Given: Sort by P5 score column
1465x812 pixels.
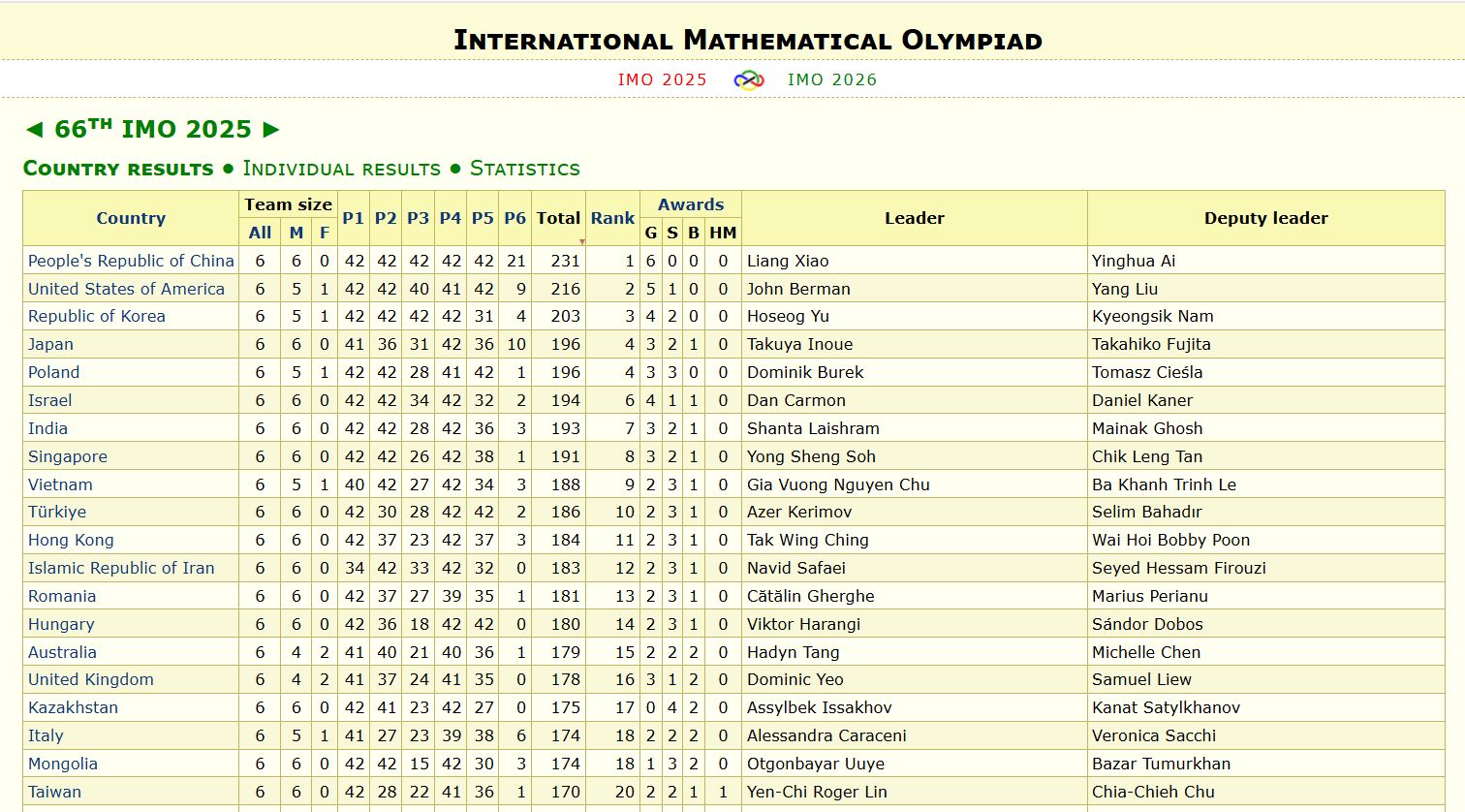Looking at the screenshot, I should 483,218.
